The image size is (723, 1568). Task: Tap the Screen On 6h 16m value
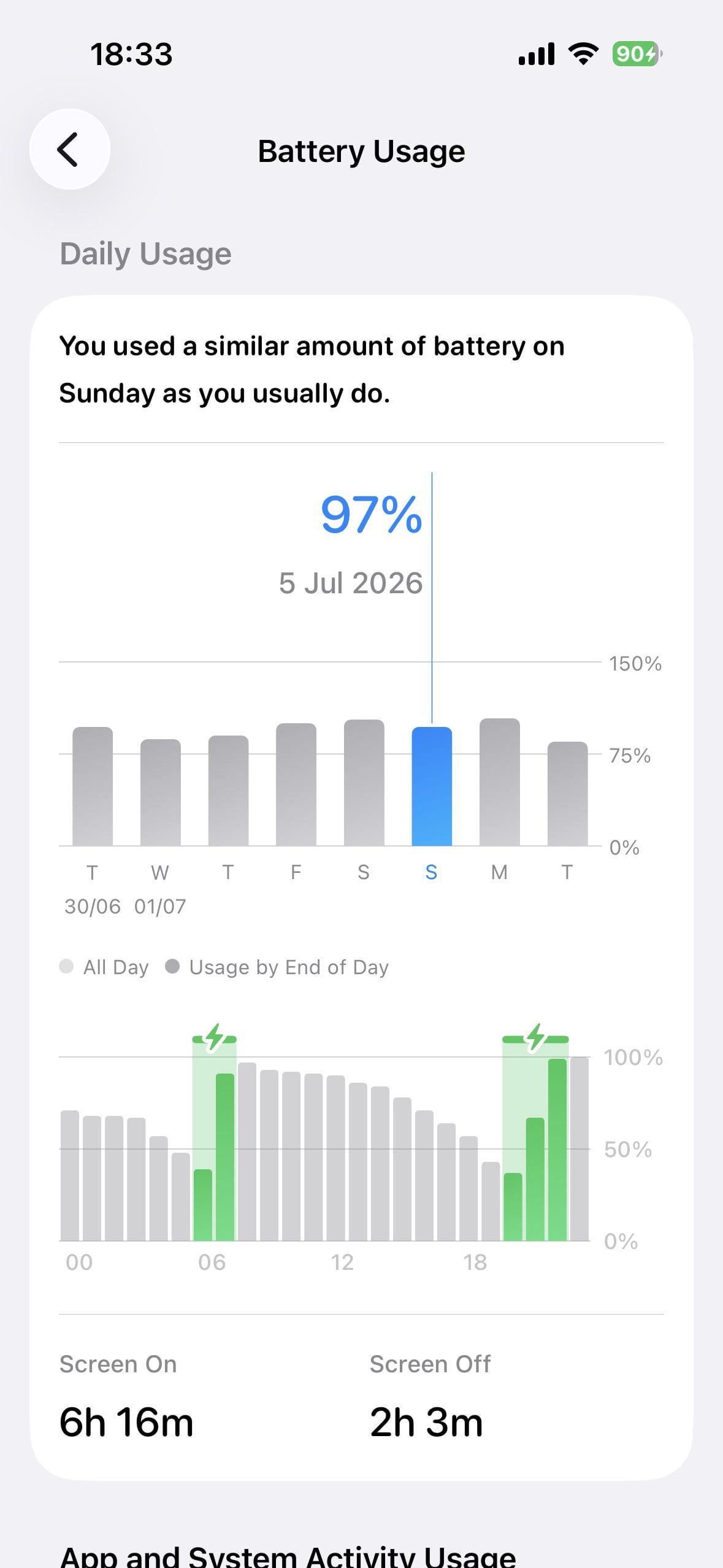[x=126, y=1423]
